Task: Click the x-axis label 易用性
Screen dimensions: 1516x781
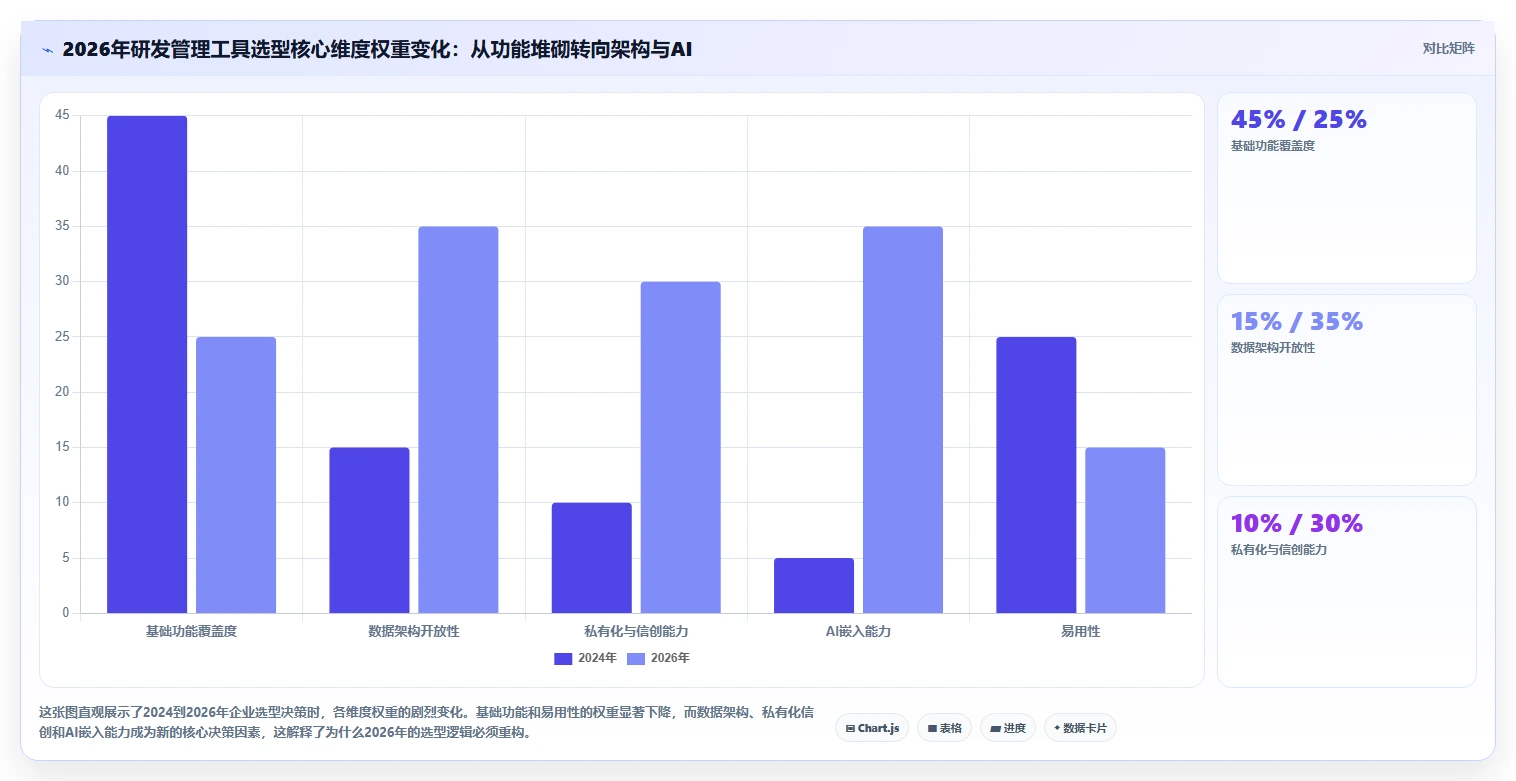Action: [x=1080, y=632]
